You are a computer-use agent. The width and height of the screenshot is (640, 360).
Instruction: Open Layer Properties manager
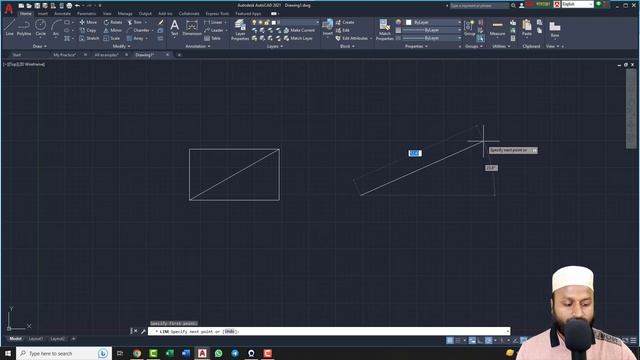(240, 30)
